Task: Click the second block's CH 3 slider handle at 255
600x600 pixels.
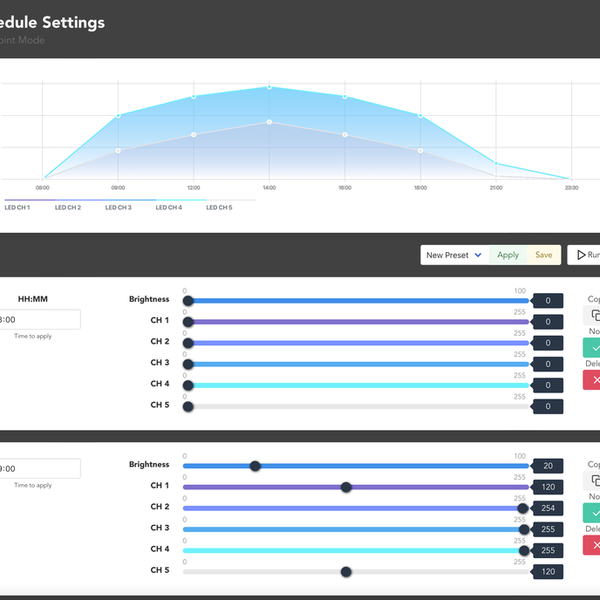Action: 524,530
